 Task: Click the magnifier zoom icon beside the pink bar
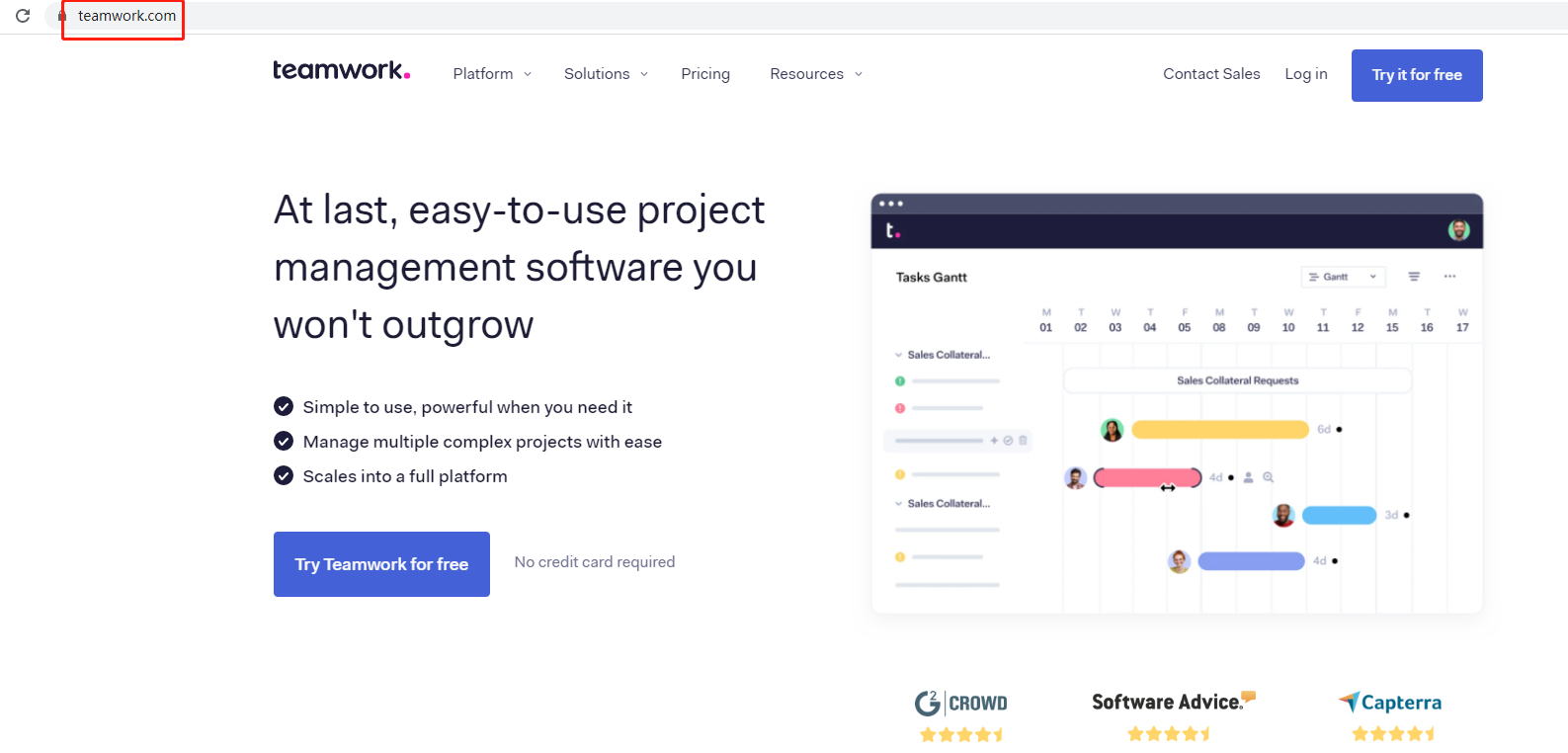[x=1268, y=477]
